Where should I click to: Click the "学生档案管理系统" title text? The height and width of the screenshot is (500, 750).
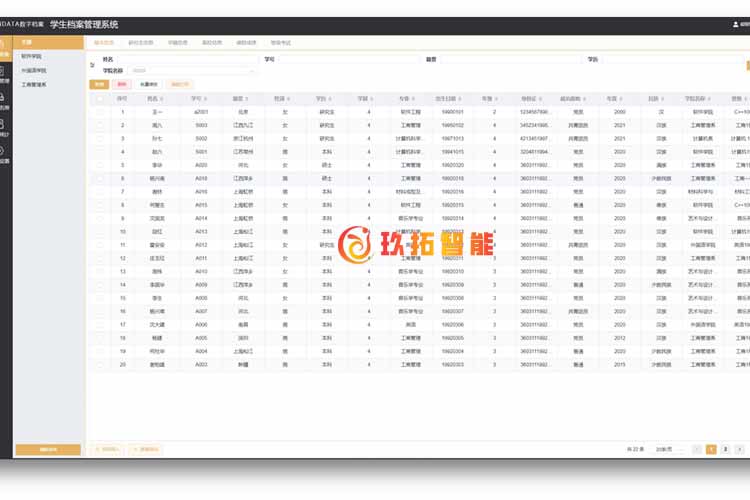point(84,24)
